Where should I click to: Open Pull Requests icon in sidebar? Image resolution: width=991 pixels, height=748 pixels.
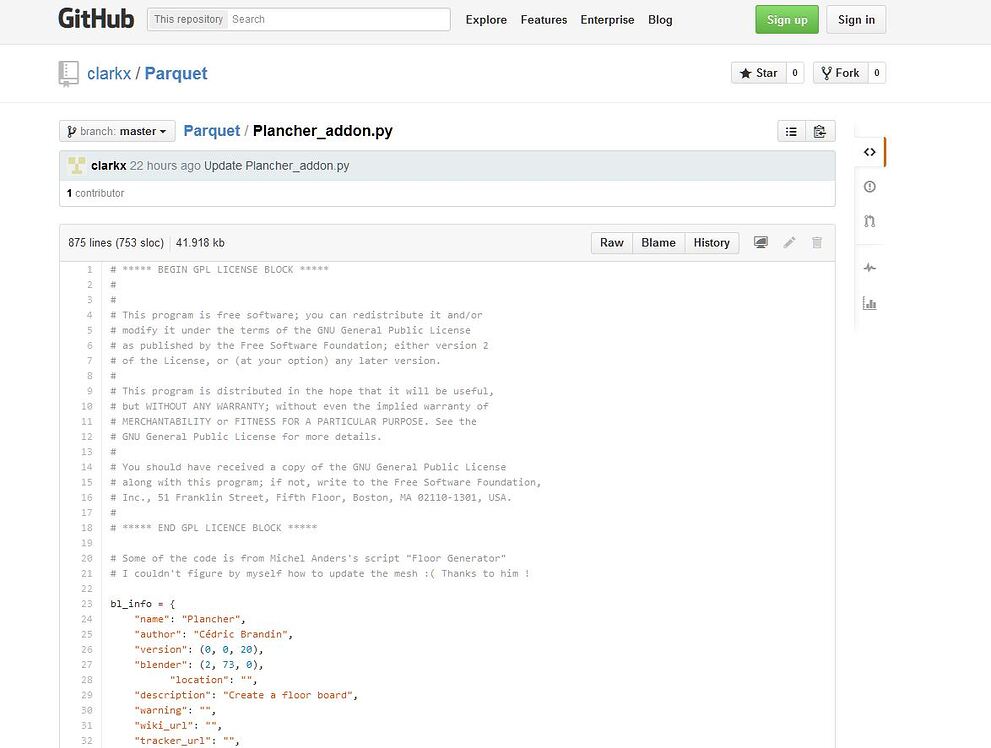tap(870, 221)
